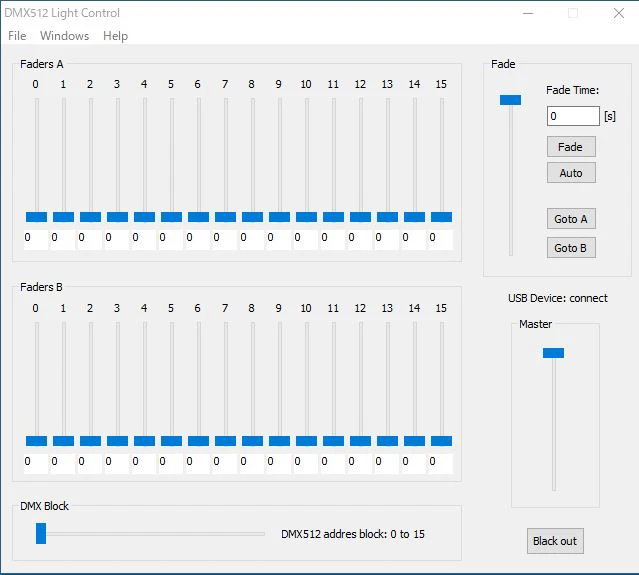Viewport: 639px width, 575px height.
Task: Click the Fade crossfader slider handle
Action: (510, 100)
